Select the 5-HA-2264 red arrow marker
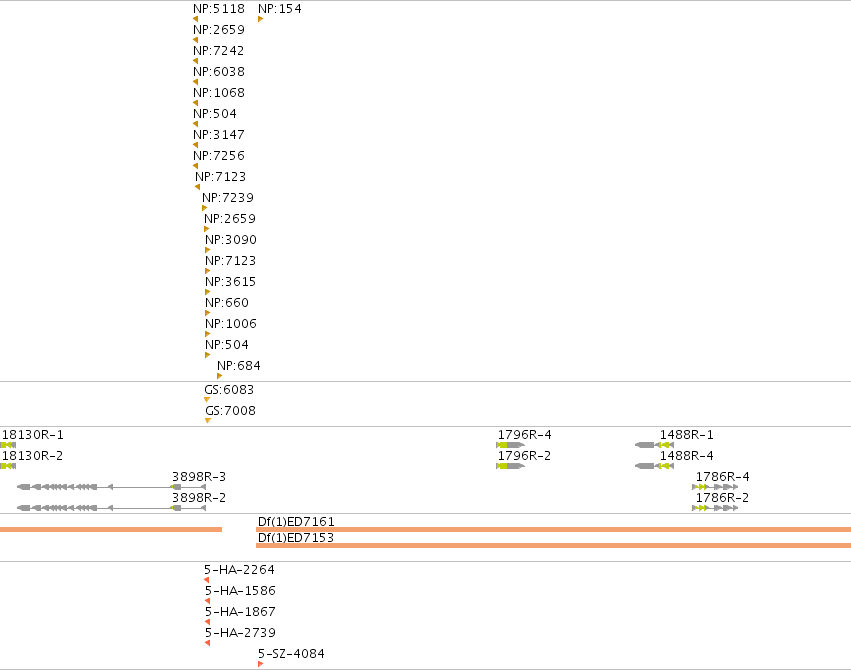Screen dimensions: 851x670 (x=206, y=580)
